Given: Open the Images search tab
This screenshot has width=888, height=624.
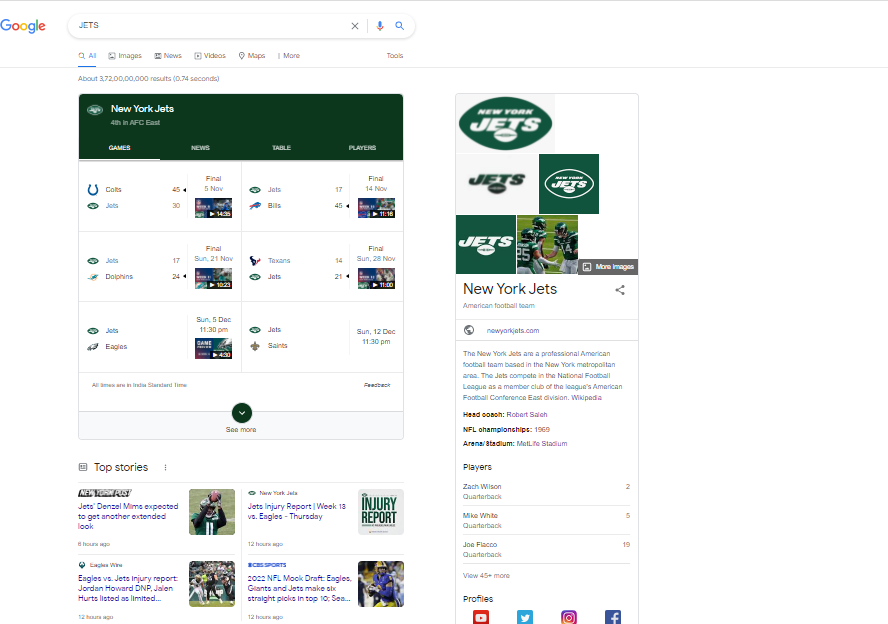Looking at the screenshot, I should [x=125, y=56].
